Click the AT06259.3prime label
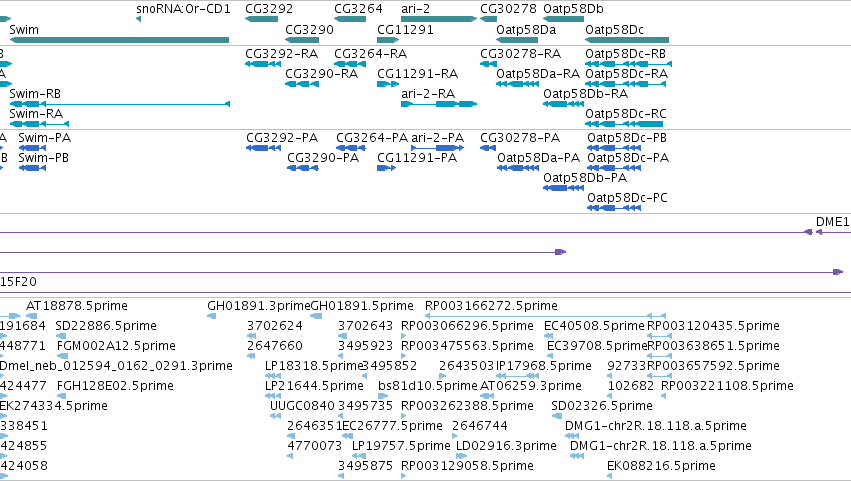The width and height of the screenshot is (851, 481). (531, 386)
